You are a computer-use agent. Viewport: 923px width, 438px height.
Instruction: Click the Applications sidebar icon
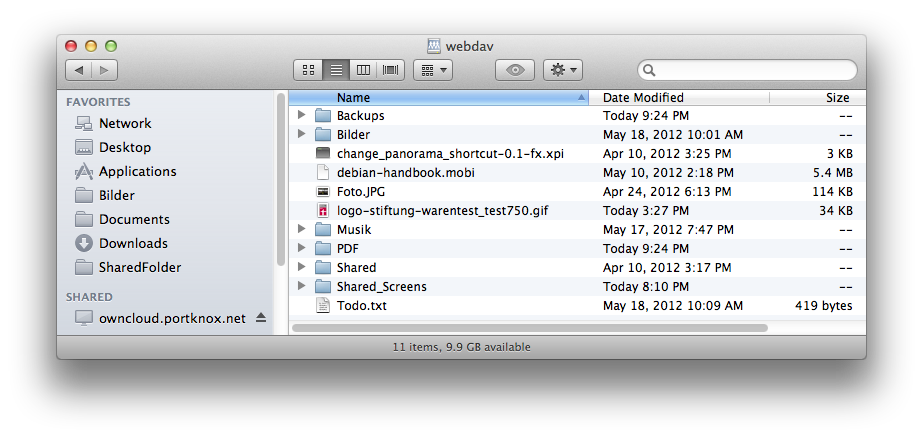coord(84,171)
